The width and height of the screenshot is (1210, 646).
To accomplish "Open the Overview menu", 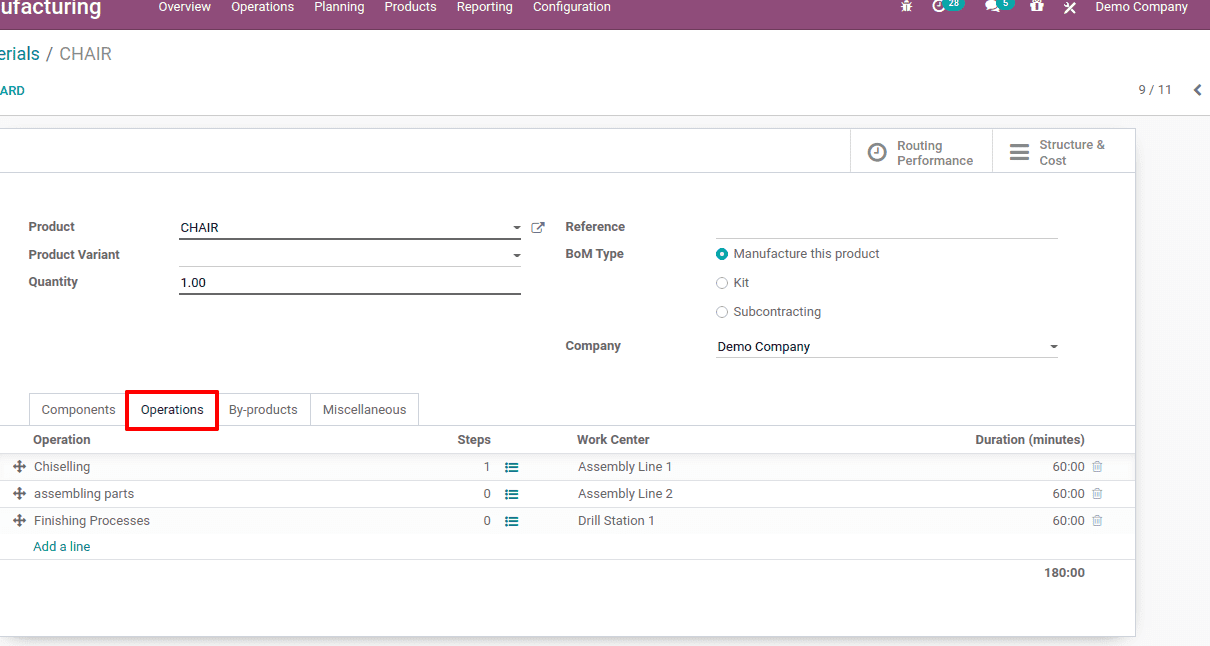I will point(184,7).
